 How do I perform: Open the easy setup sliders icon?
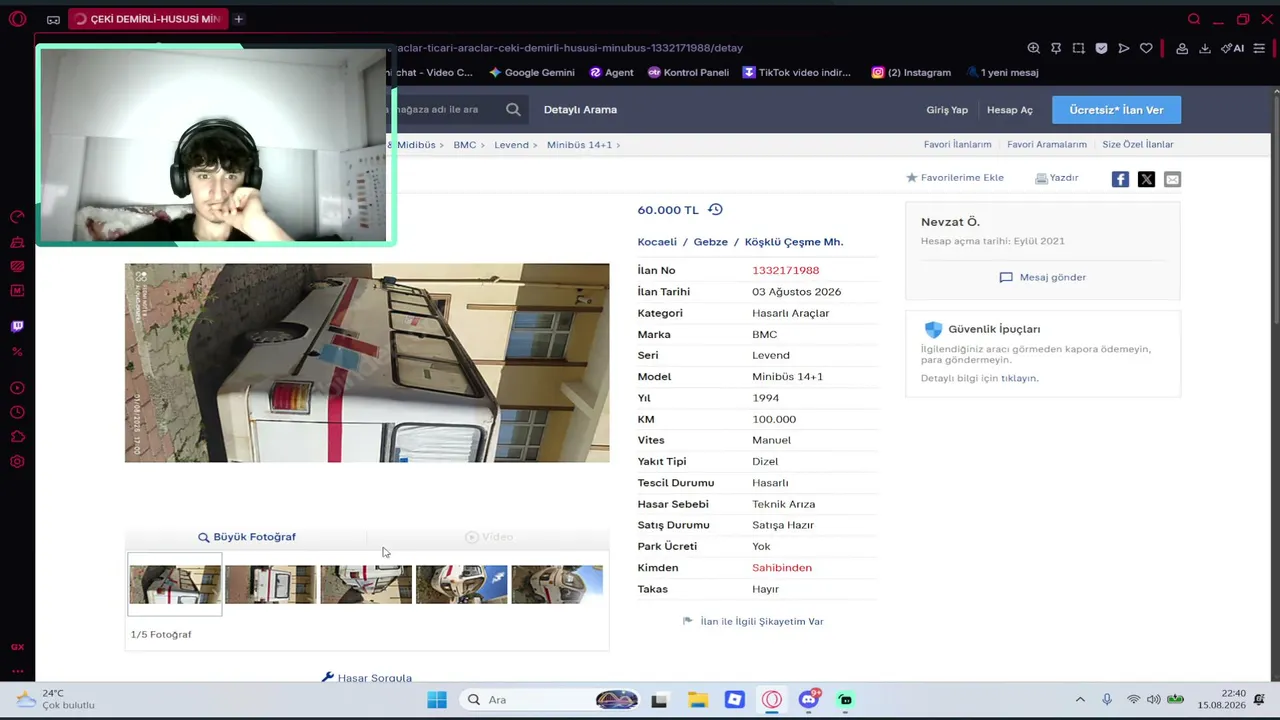tap(1260, 48)
